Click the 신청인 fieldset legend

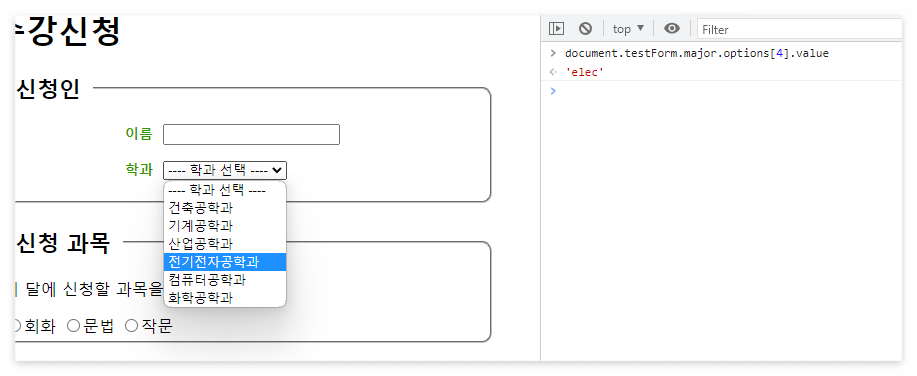pos(47,89)
